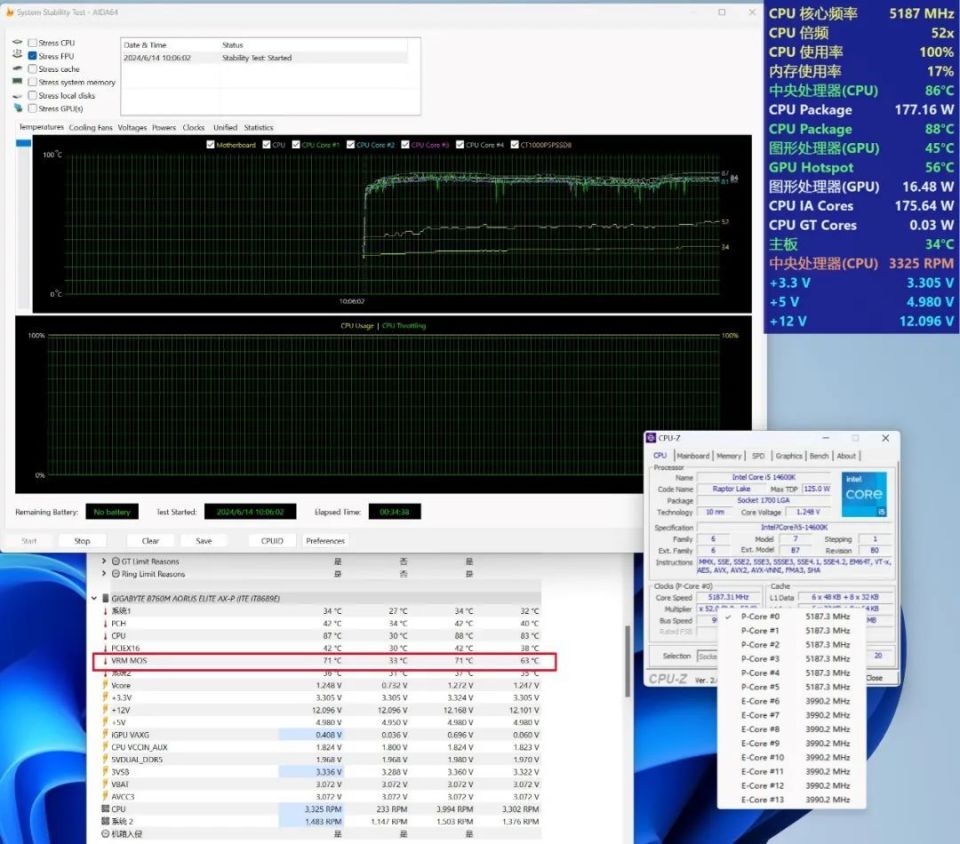The width and height of the screenshot is (960, 844).
Task: Click the thermometer icon of the PCH sensor
Action: 105,624
